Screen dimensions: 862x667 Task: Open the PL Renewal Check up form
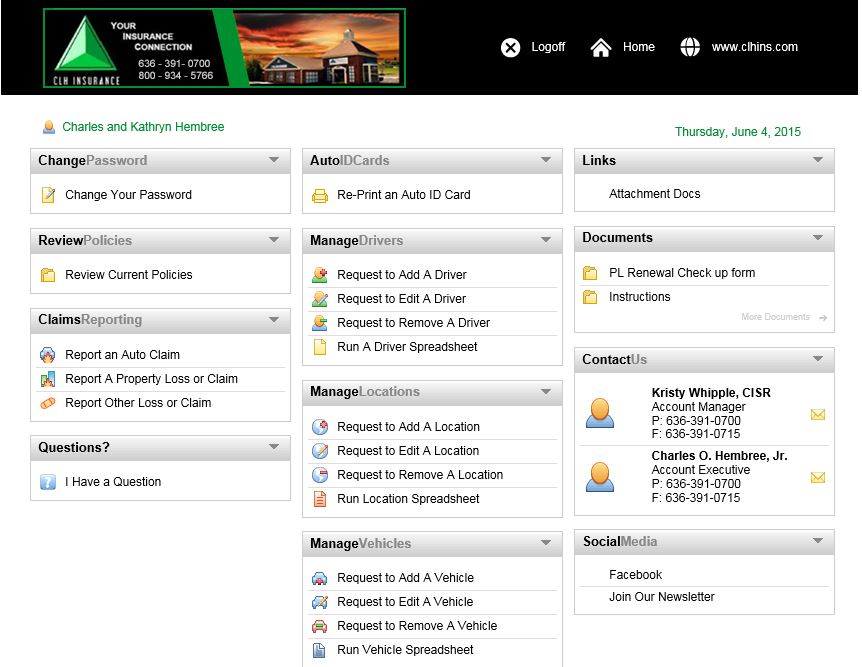coord(682,273)
